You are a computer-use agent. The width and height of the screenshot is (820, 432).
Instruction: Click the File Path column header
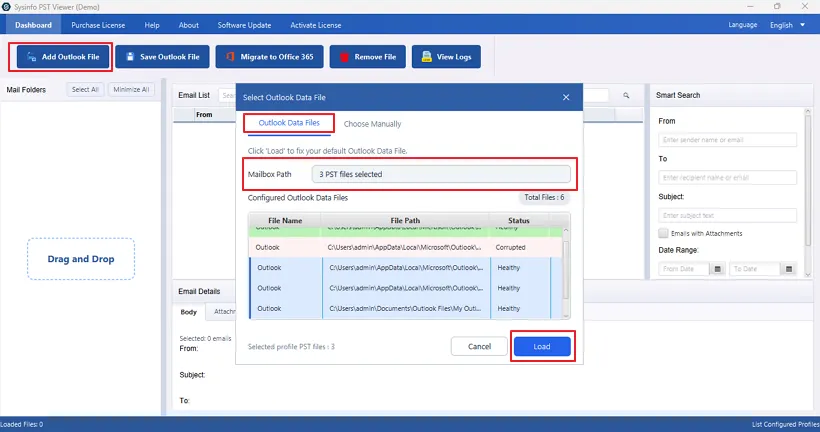click(405, 221)
